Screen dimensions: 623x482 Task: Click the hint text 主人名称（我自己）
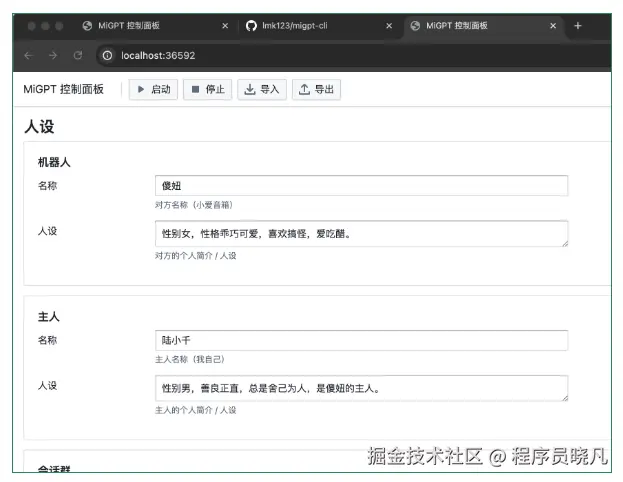(190, 359)
